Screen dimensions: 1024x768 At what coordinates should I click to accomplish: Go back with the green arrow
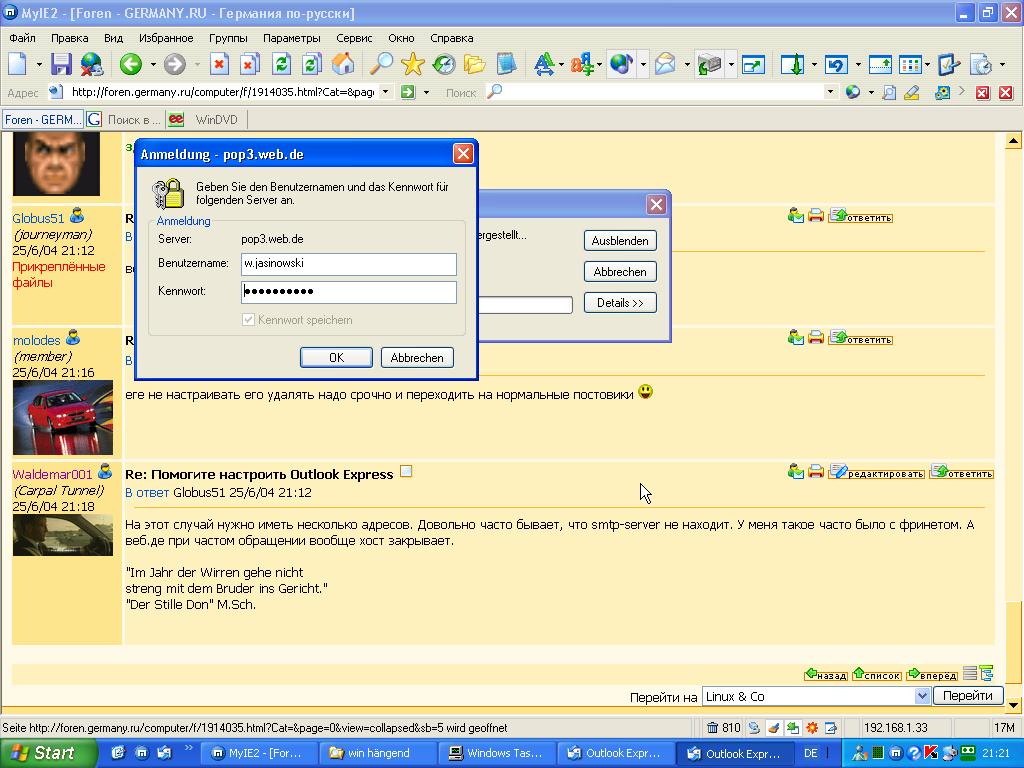(x=131, y=64)
